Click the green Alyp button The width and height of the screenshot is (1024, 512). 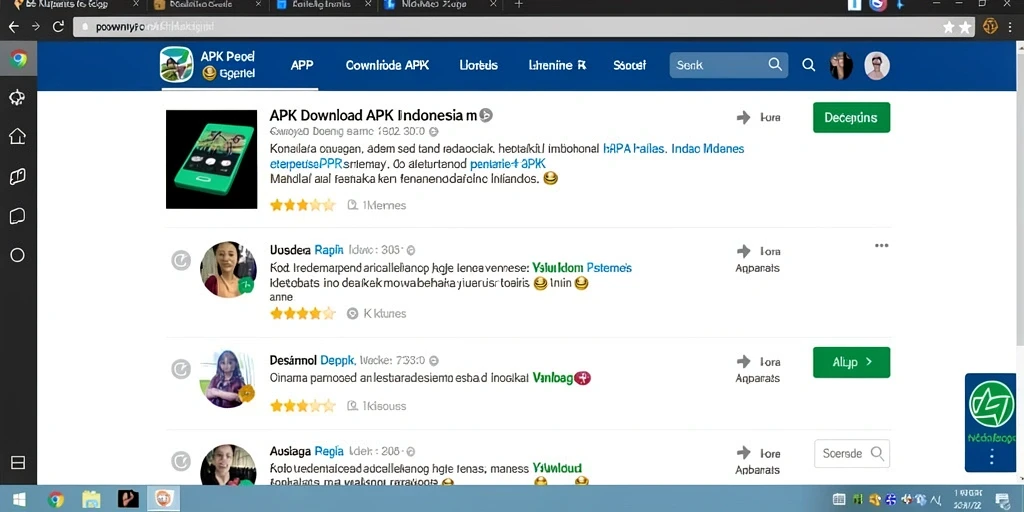tap(852, 362)
